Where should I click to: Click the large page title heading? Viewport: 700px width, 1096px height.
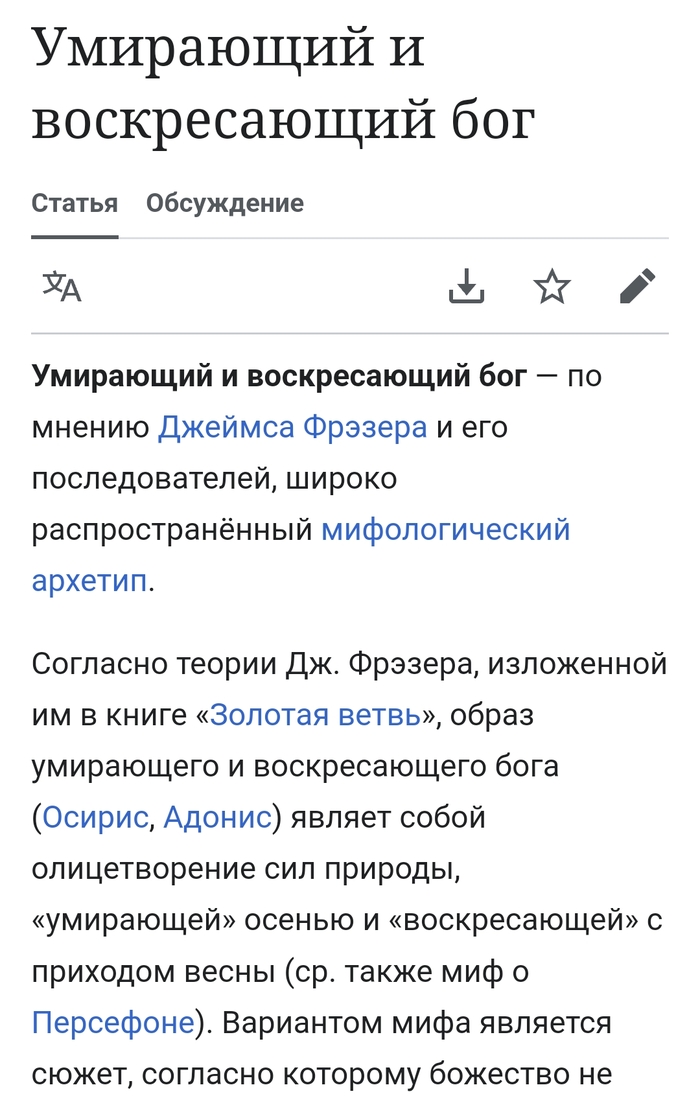click(x=283, y=84)
